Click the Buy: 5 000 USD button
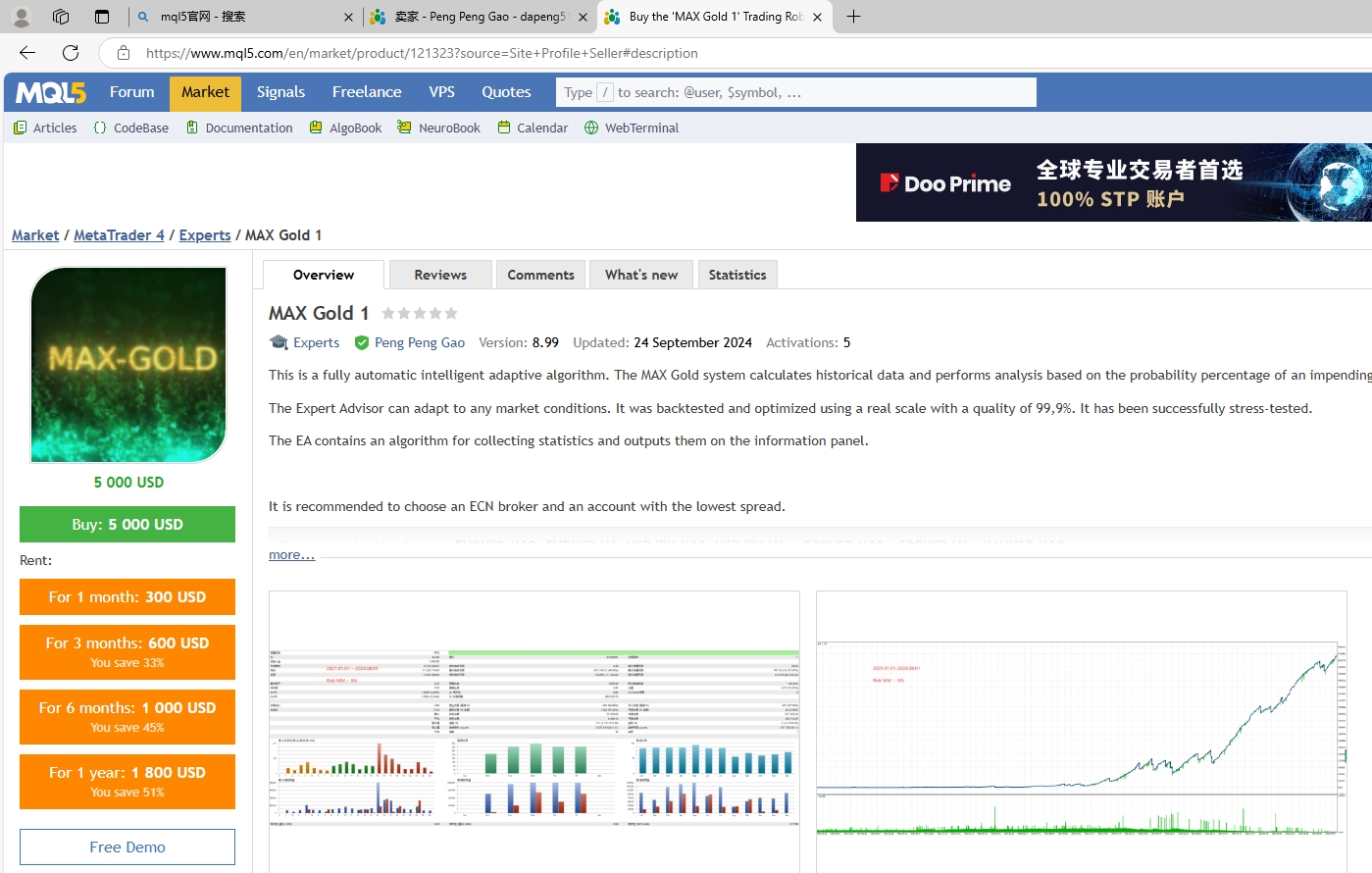The image size is (1372, 873). (x=127, y=524)
